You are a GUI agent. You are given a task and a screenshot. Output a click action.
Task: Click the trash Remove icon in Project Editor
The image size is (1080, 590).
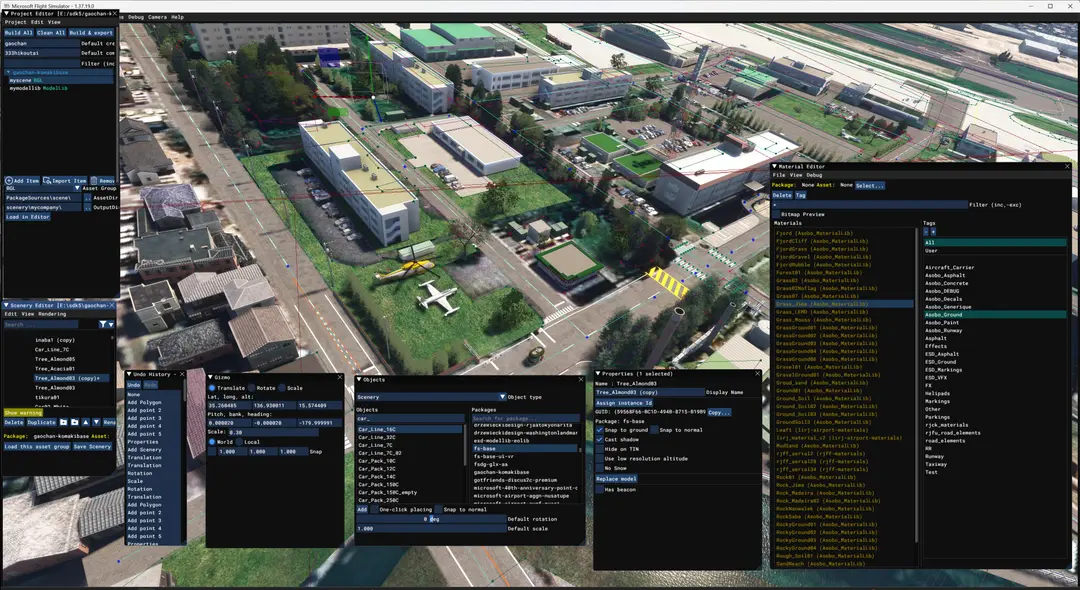pyautogui.click(x=94, y=180)
